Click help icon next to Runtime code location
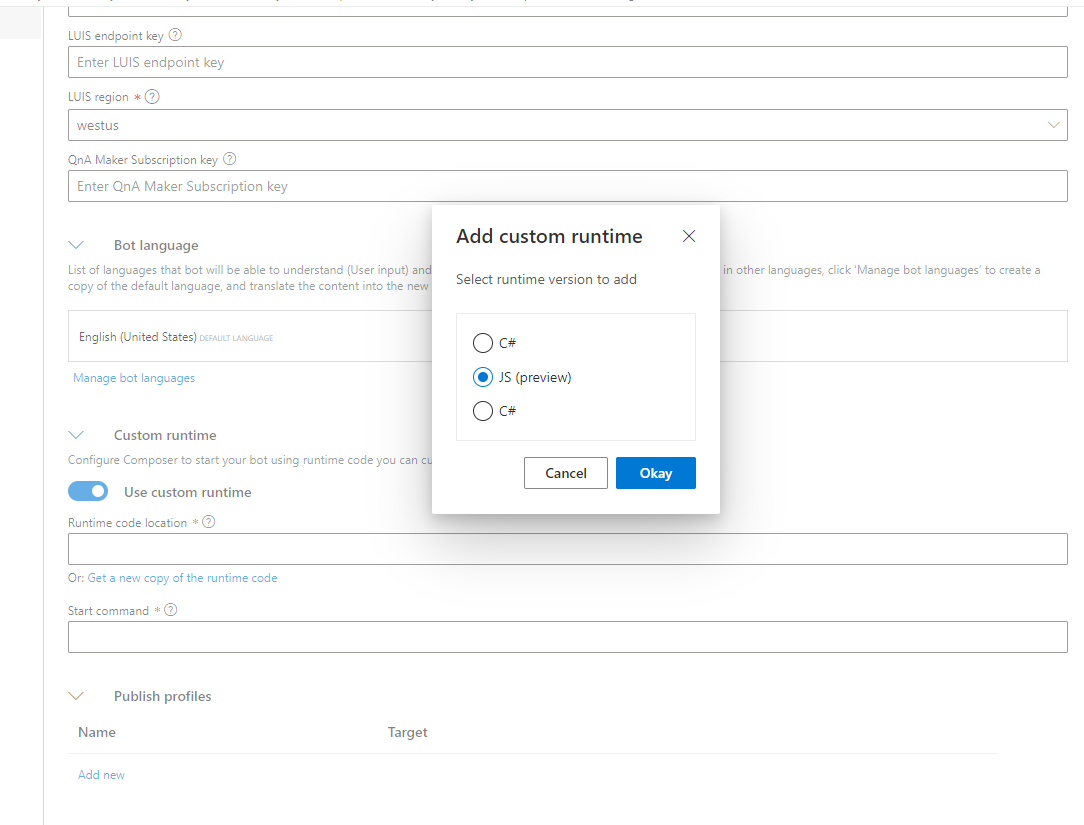Image resolution: width=1084 pixels, height=825 pixels. 208,521
